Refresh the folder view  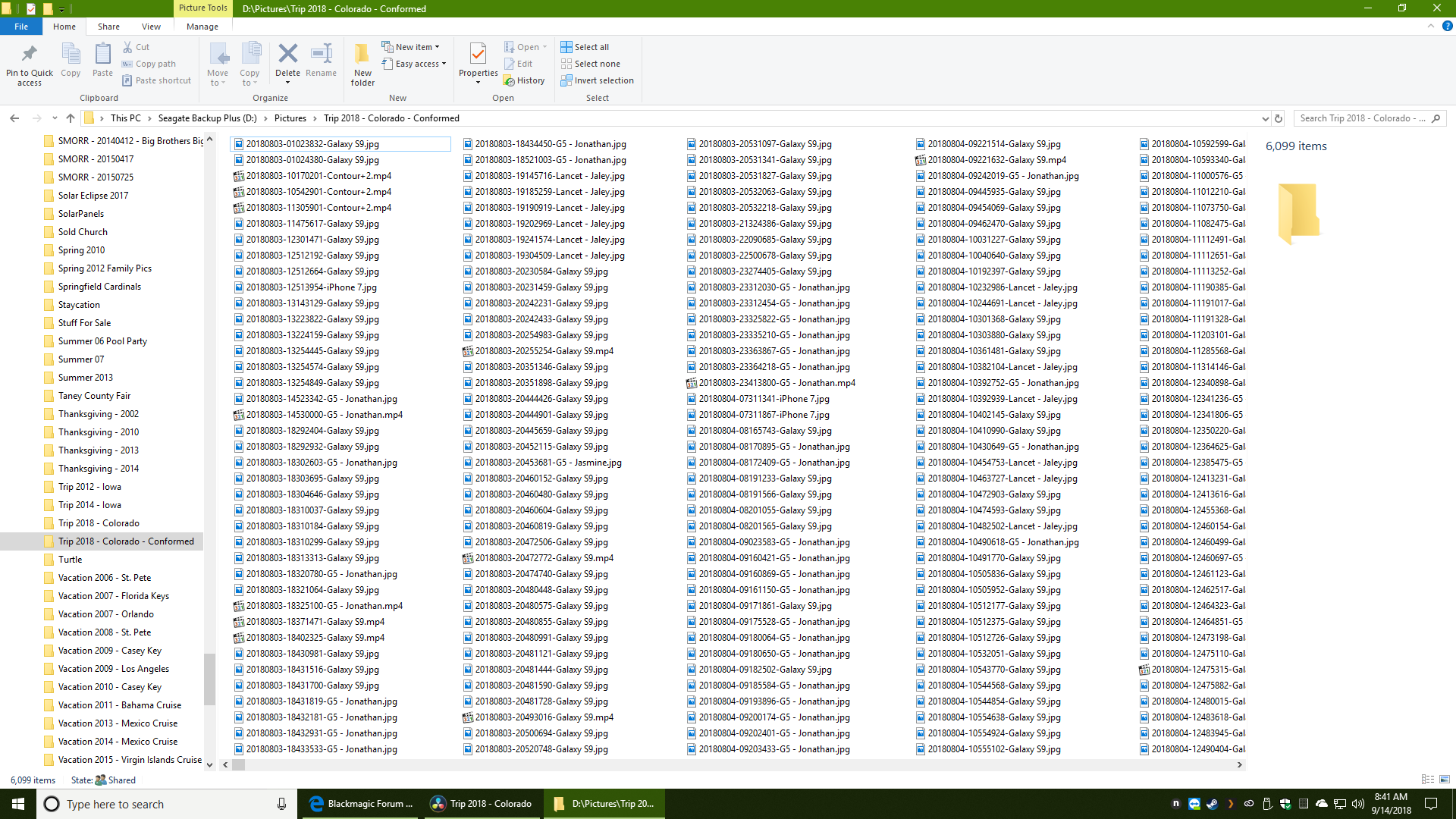(1279, 118)
